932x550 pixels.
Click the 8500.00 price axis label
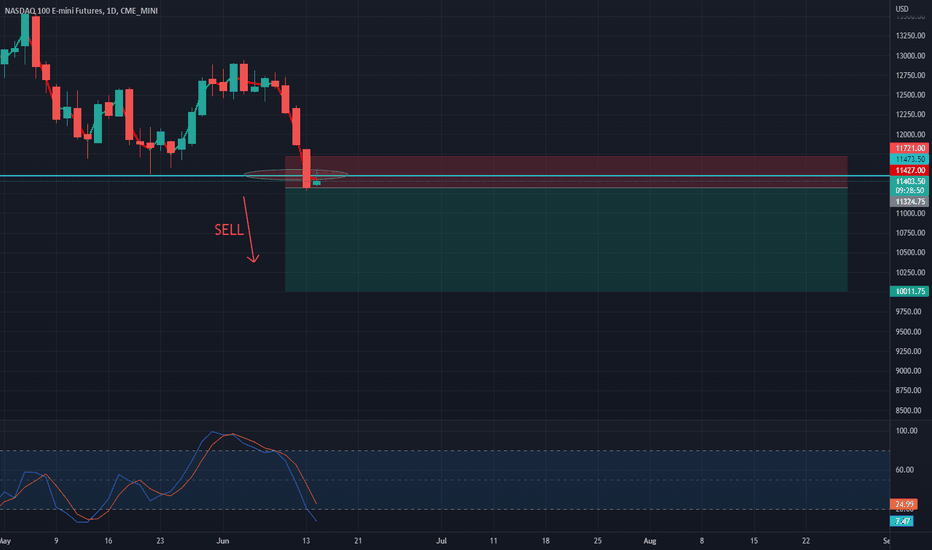tap(910, 410)
